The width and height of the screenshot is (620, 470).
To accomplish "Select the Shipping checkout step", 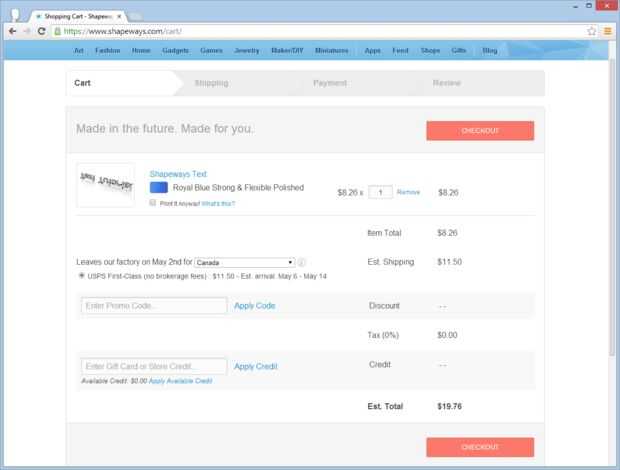I will (x=212, y=83).
